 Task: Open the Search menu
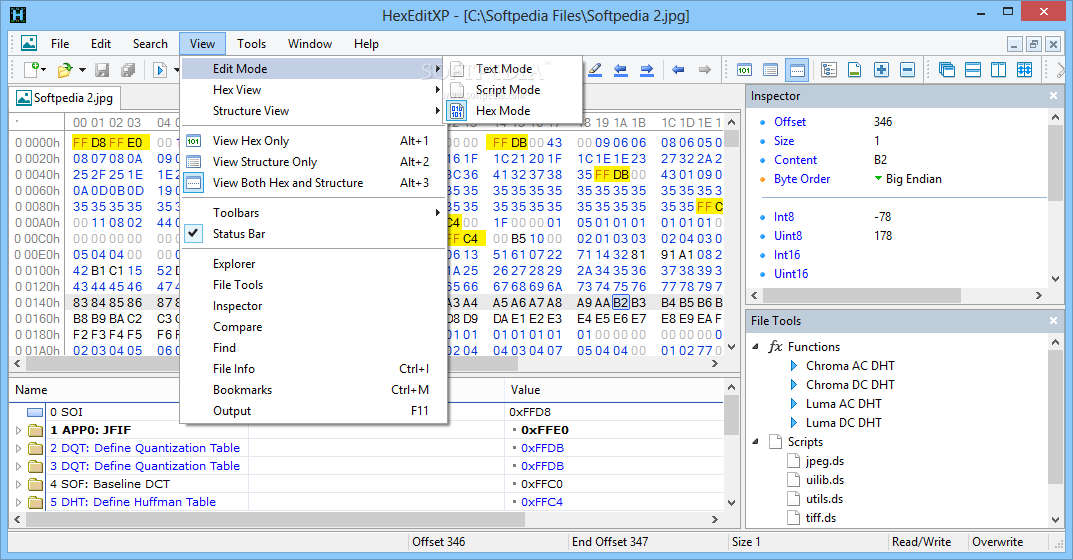(x=150, y=44)
